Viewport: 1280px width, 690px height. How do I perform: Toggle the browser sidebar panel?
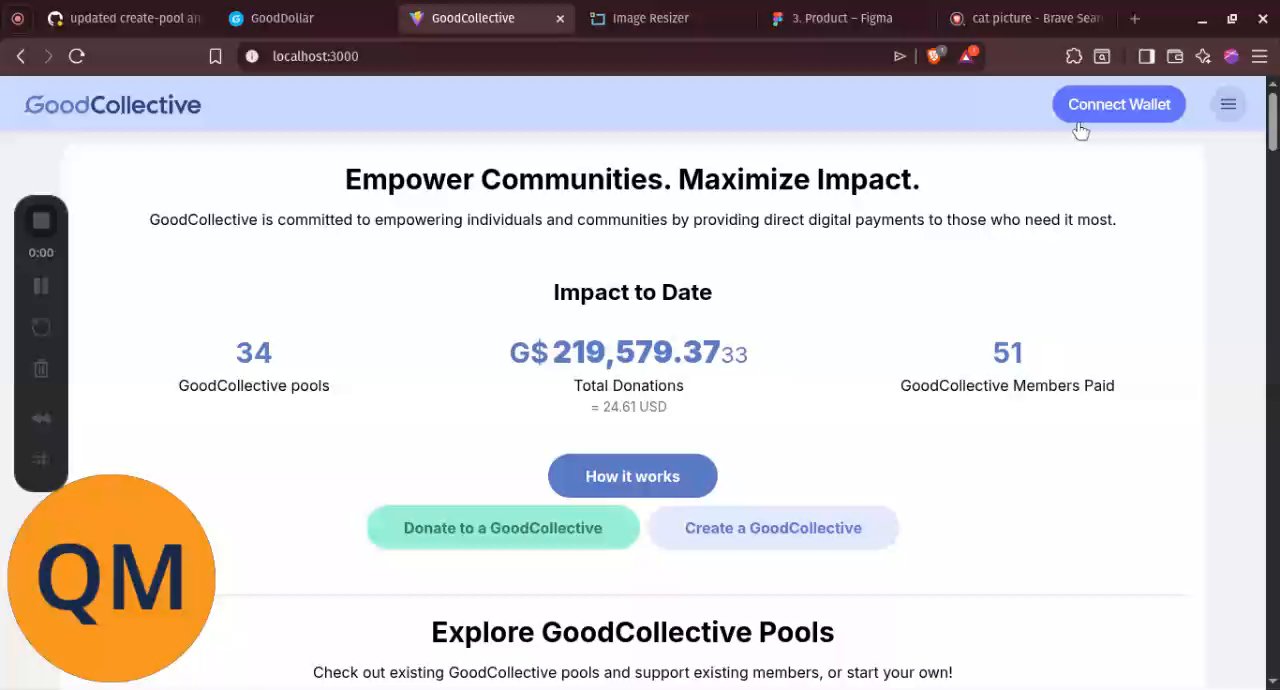click(x=1146, y=56)
